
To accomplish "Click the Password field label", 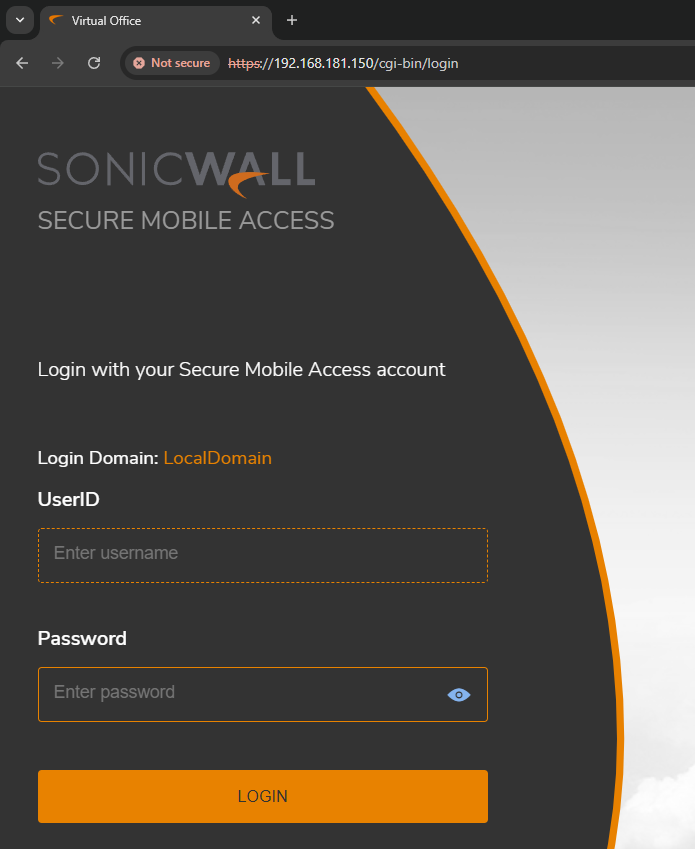I will (82, 638).
